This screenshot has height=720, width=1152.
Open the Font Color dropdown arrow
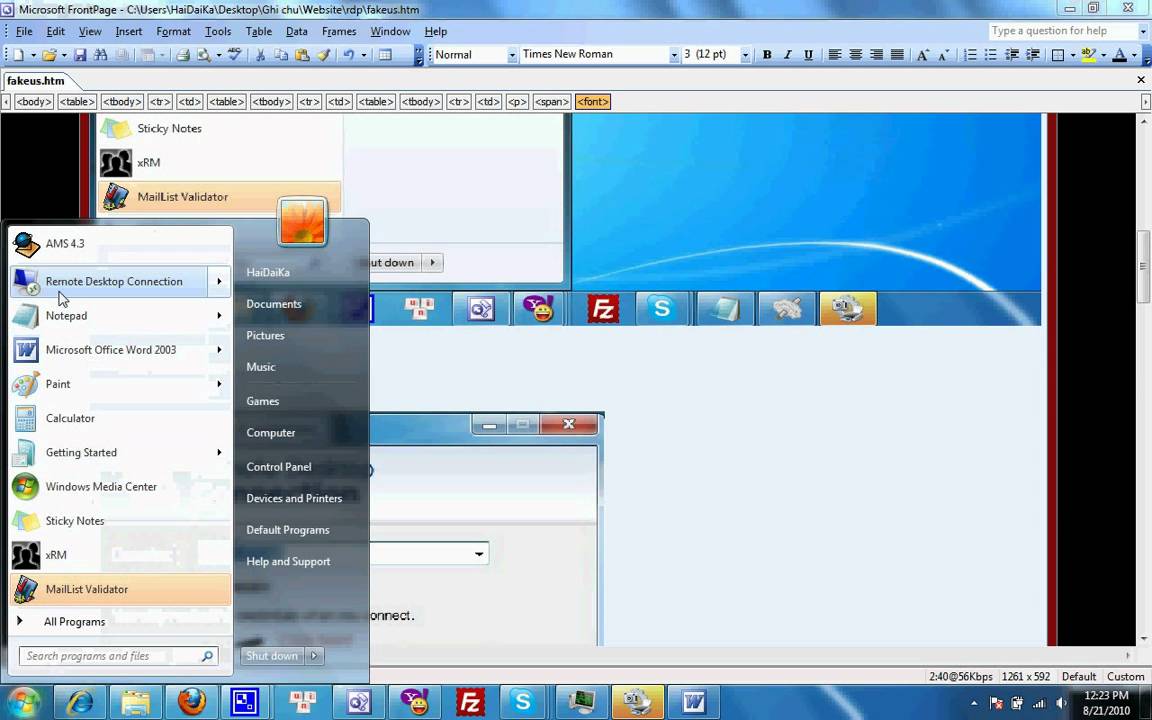coord(1134,56)
